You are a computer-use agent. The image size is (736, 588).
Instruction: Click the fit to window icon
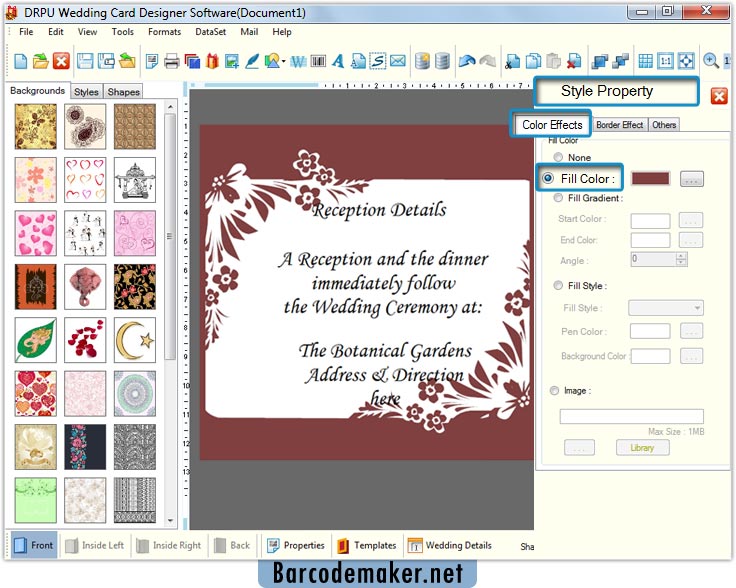pos(686,61)
